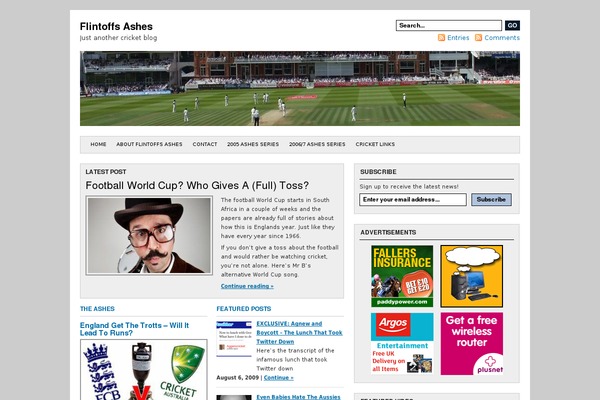This screenshot has width=600, height=400.
Task: Open the computer thought bubble ad
Action: 471,276
